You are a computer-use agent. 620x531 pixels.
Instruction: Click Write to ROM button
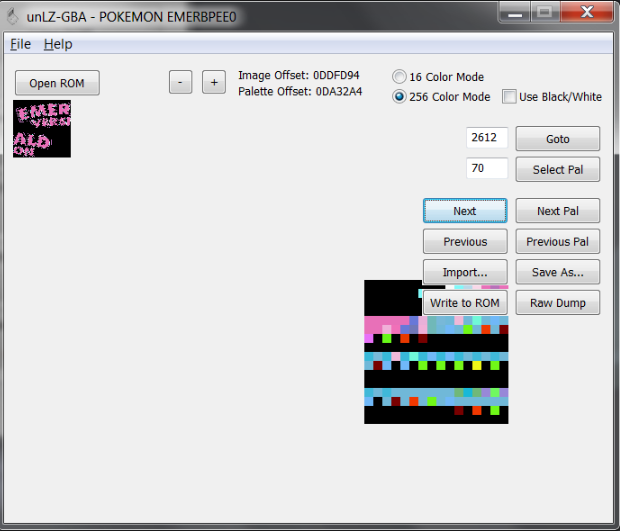coord(465,303)
